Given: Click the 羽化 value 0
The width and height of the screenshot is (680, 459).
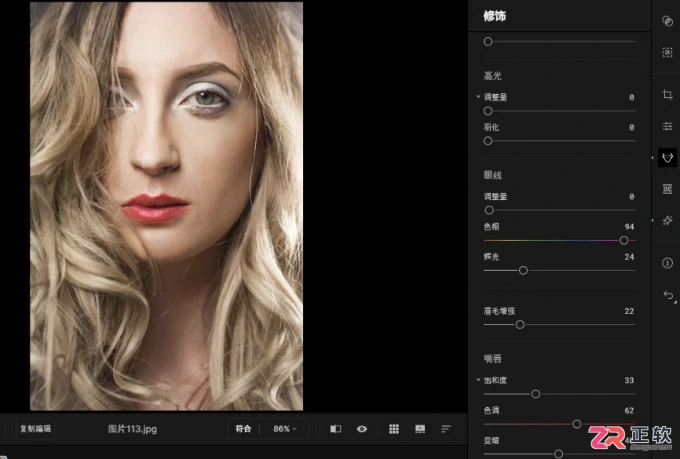Looking at the screenshot, I should [x=631, y=128].
